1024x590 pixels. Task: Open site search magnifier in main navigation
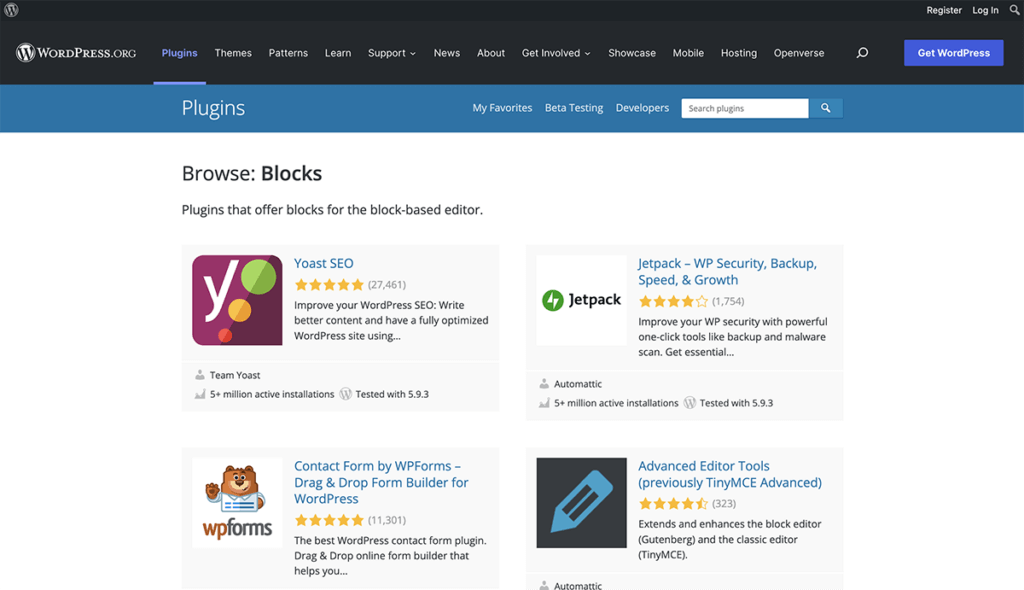pyautogui.click(x=862, y=53)
